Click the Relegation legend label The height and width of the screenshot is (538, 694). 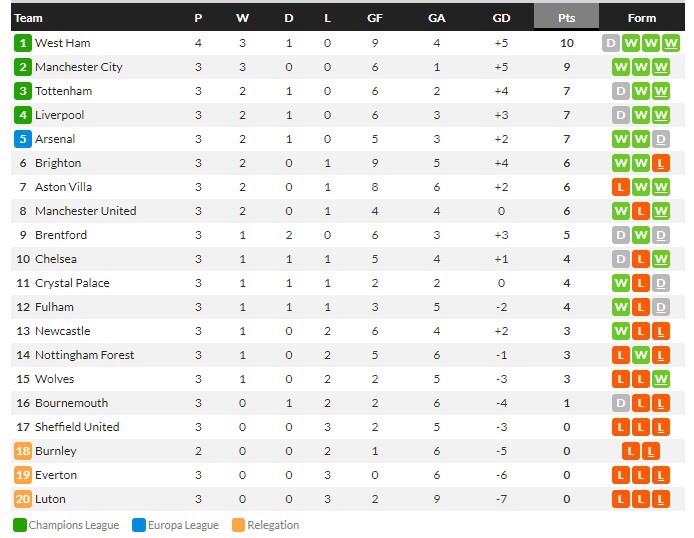point(273,525)
